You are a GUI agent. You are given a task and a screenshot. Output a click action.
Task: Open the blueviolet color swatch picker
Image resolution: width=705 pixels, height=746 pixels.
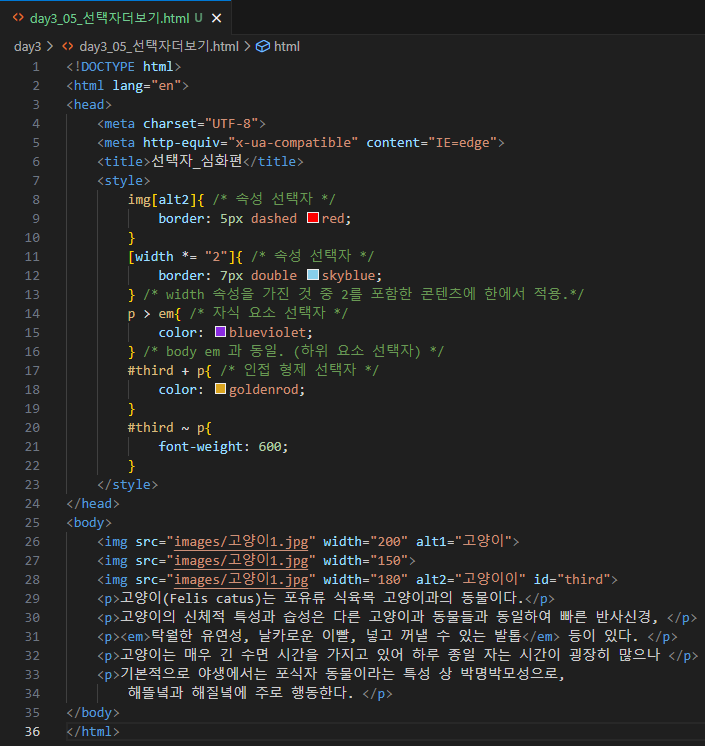pos(220,332)
